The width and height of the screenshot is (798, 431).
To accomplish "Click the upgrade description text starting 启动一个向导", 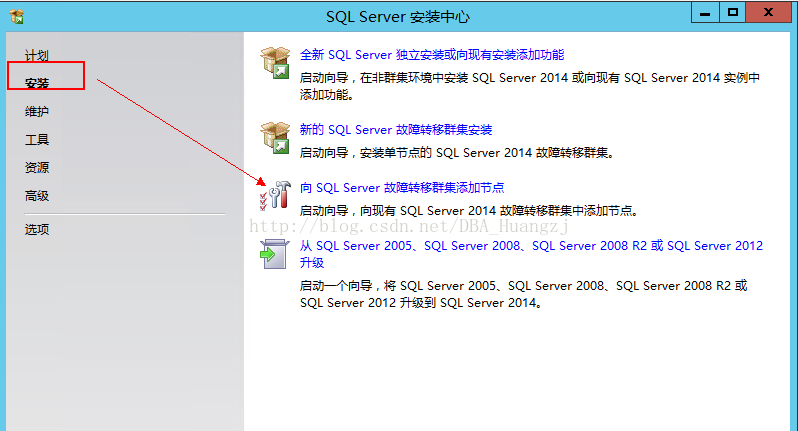I will coord(524,294).
